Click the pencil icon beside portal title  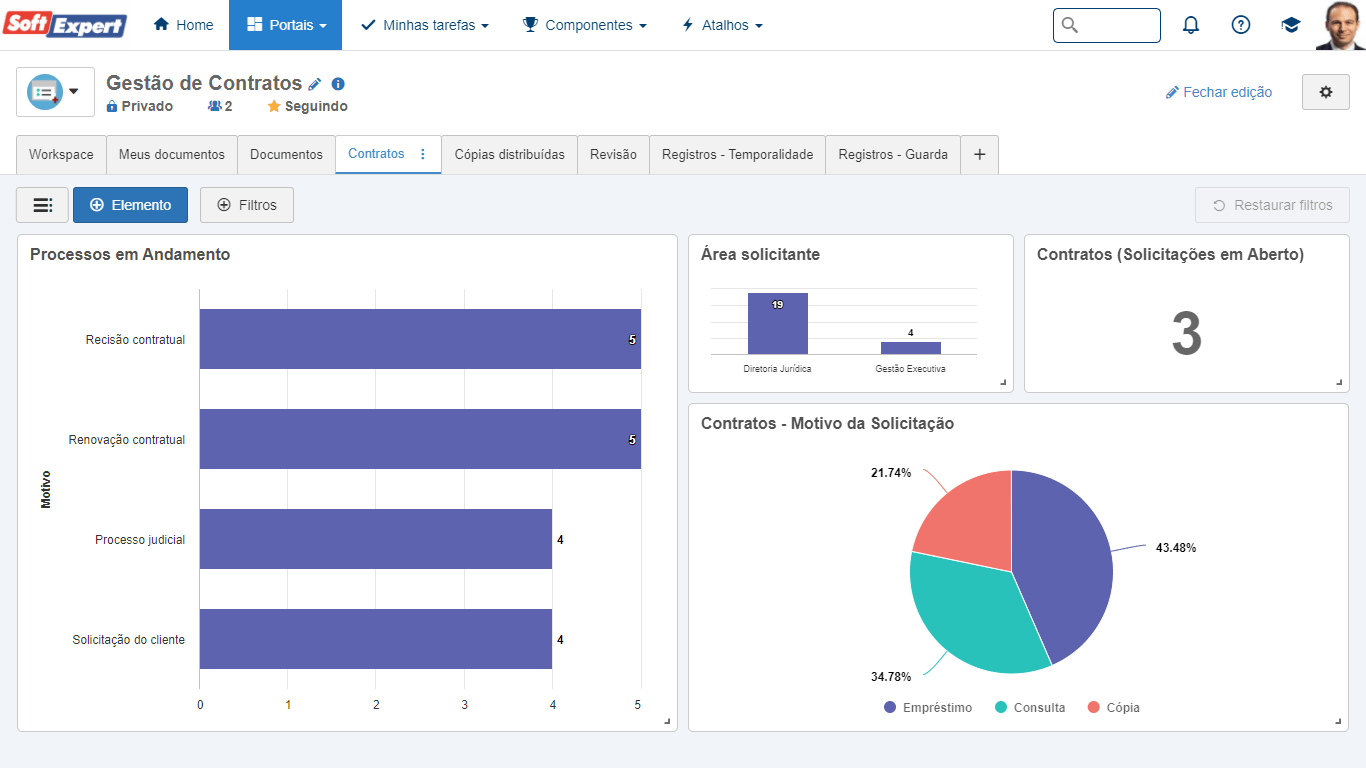pos(315,84)
